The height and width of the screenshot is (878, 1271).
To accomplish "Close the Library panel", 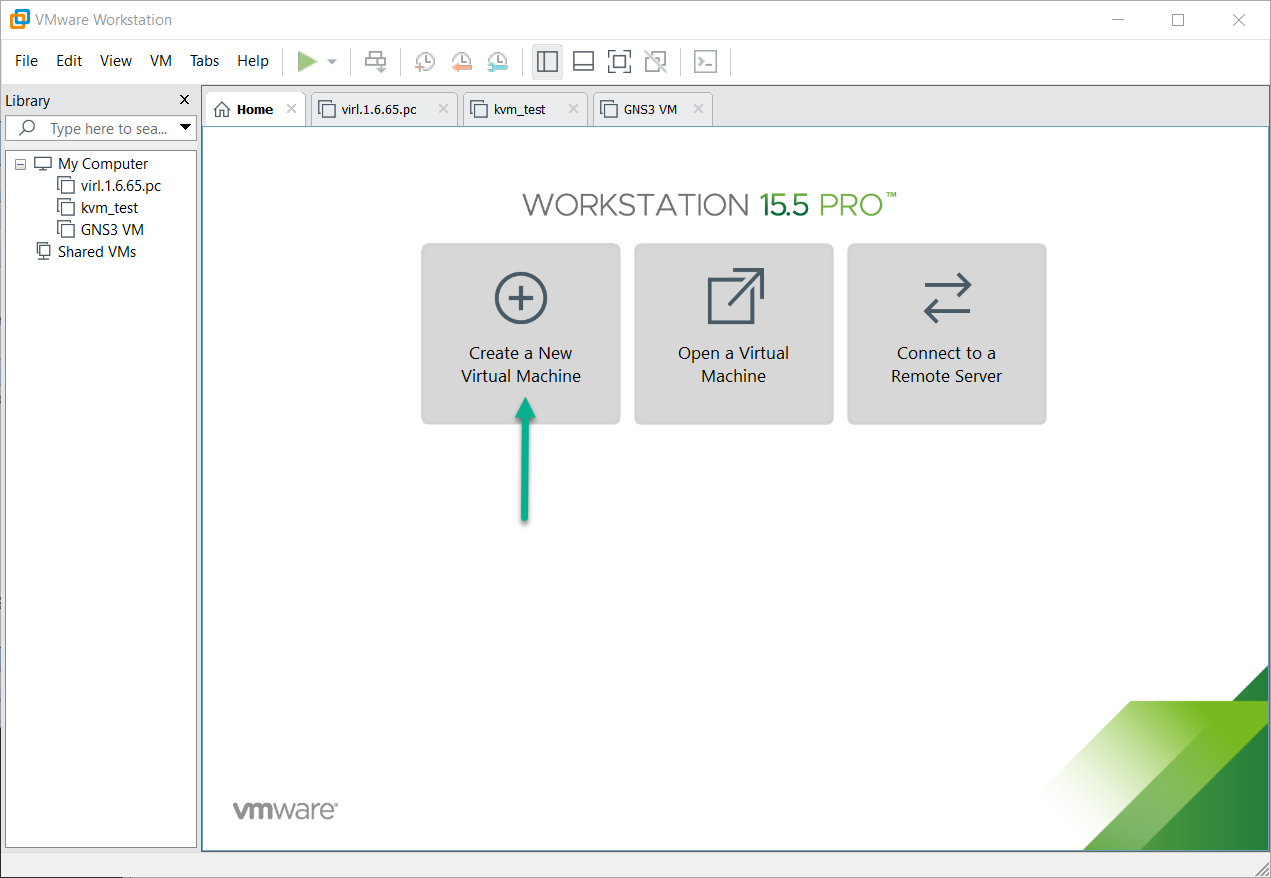I will (184, 100).
